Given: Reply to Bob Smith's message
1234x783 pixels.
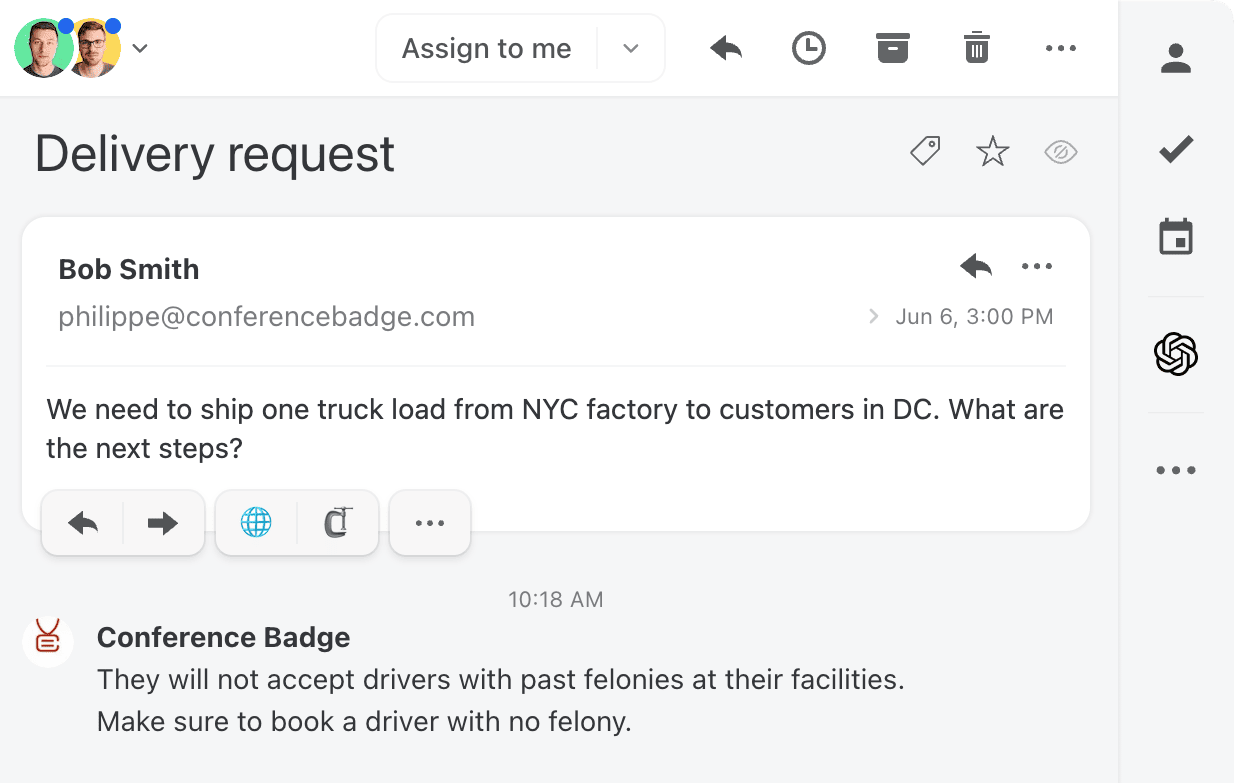Looking at the screenshot, I should click(975, 266).
